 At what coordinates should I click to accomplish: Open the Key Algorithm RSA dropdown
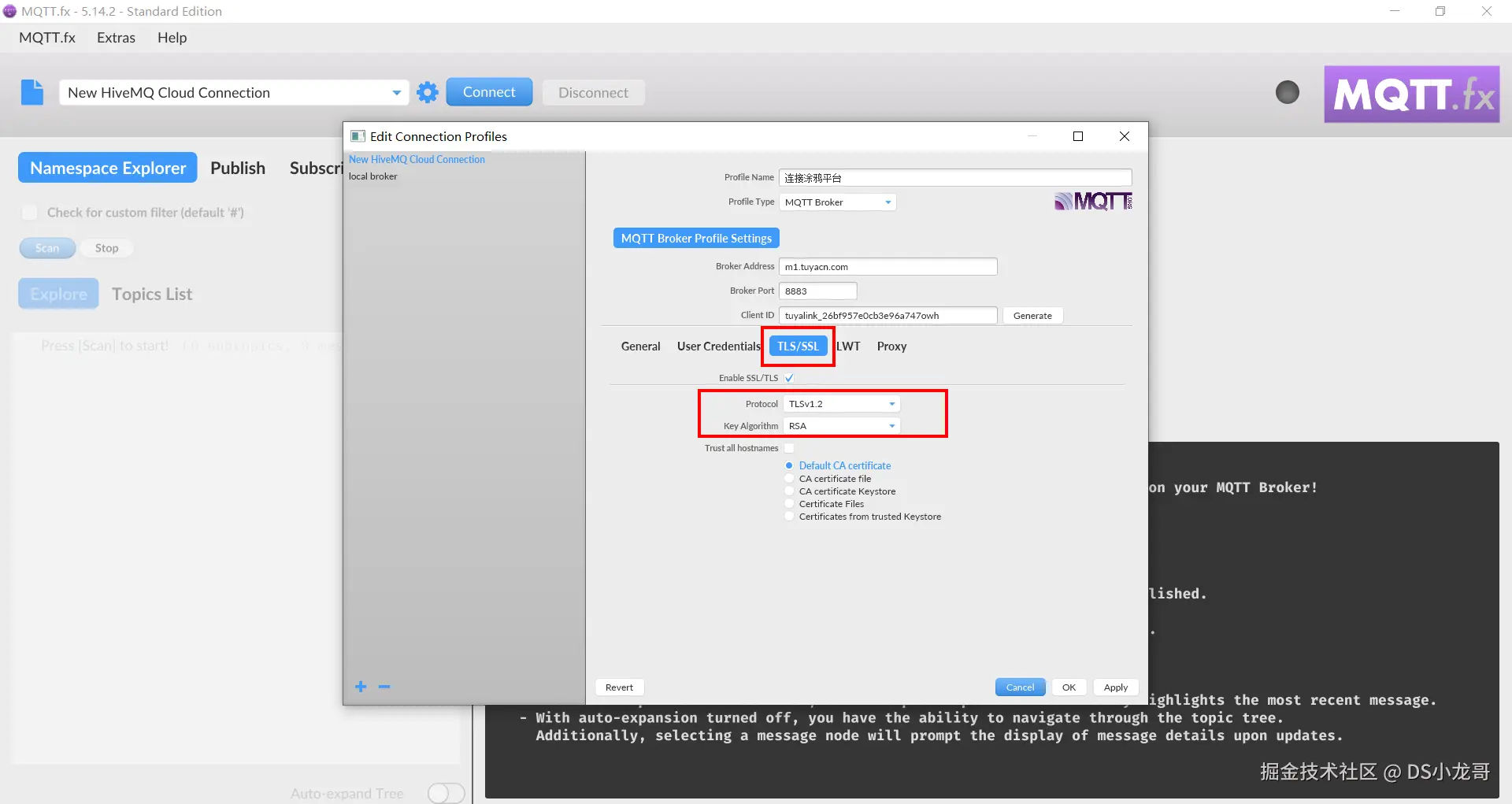coord(841,426)
